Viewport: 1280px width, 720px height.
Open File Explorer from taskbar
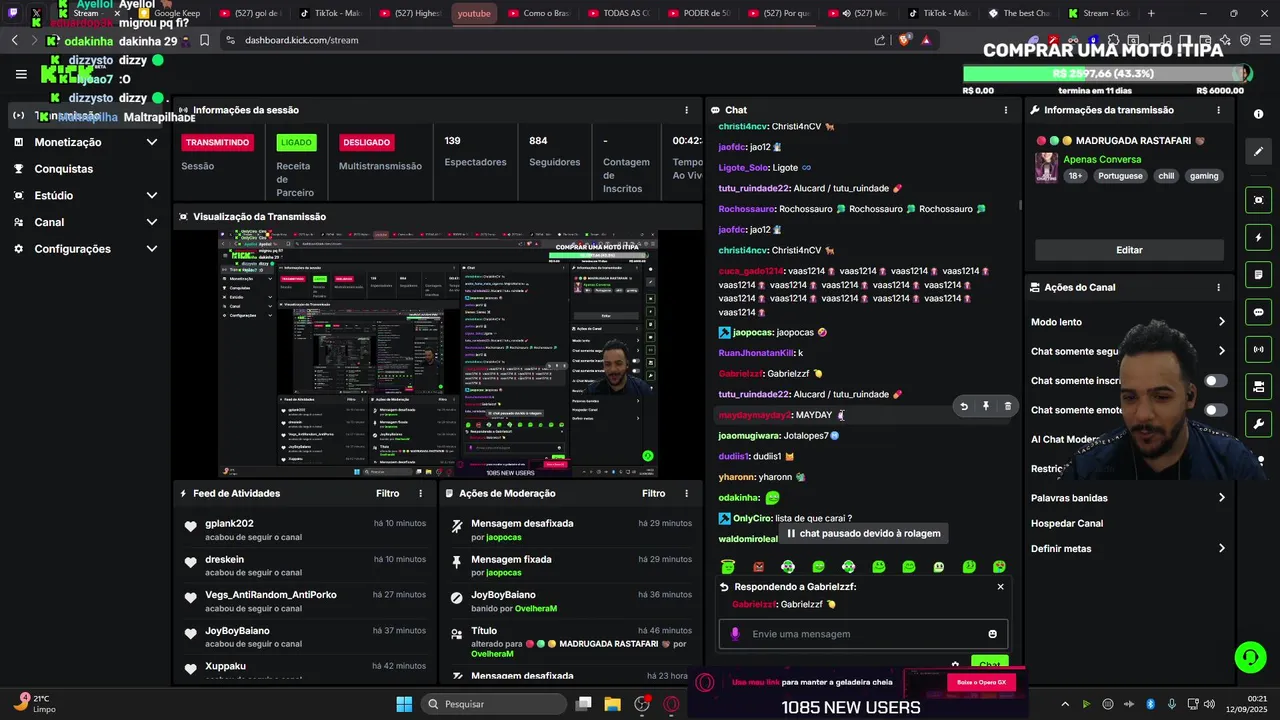[612, 704]
